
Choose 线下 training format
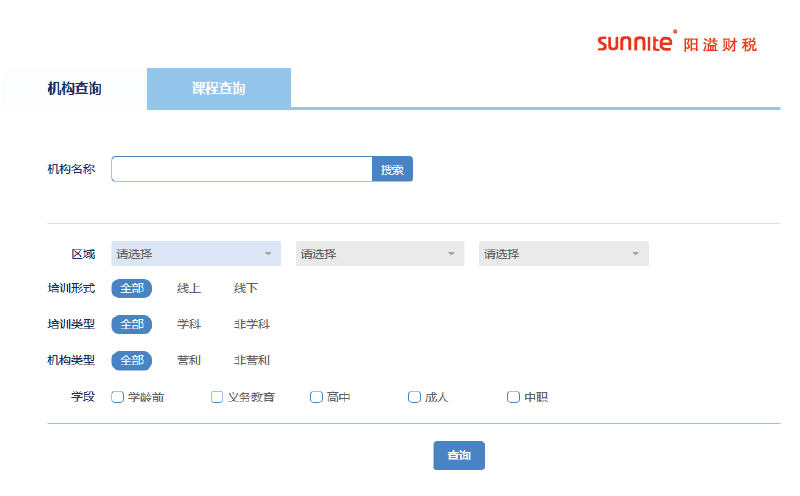[x=246, y=288]
